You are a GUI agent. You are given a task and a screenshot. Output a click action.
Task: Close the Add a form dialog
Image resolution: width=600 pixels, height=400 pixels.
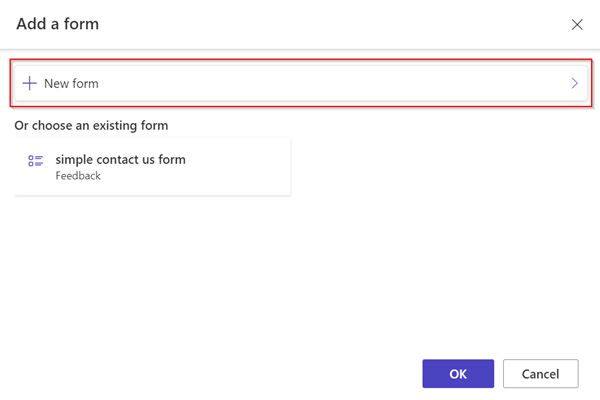577,24
